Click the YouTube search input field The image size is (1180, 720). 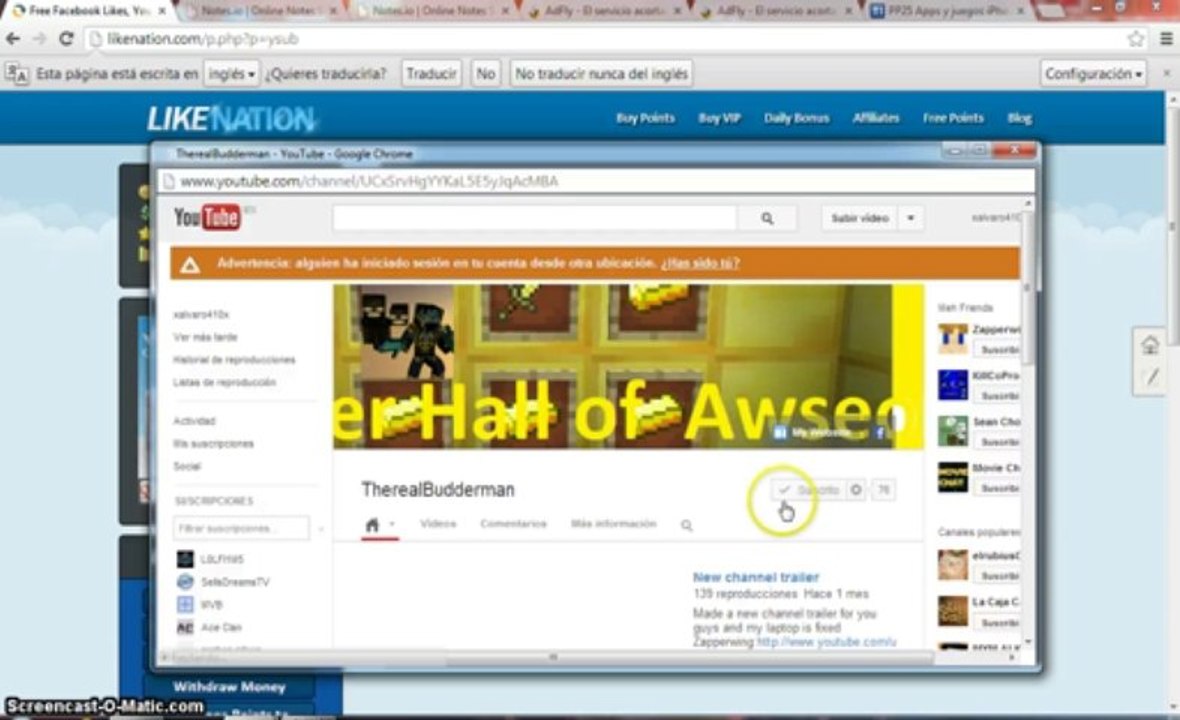click(534, 218)
